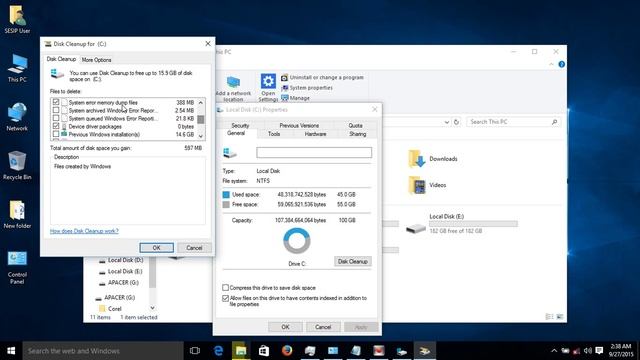Enable Compress this drive to save space
Image resolution: width=640 pixels, height=360 pixels.
225,288
